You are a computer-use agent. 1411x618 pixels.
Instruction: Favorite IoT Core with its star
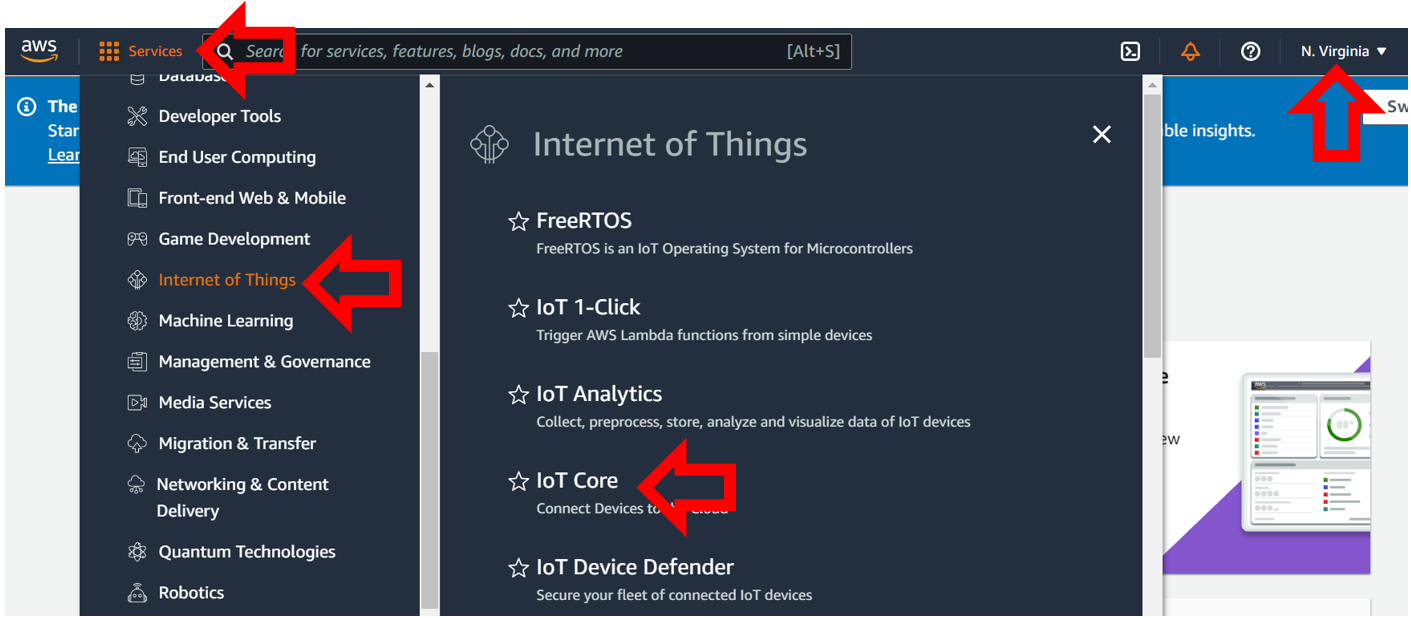518,481
